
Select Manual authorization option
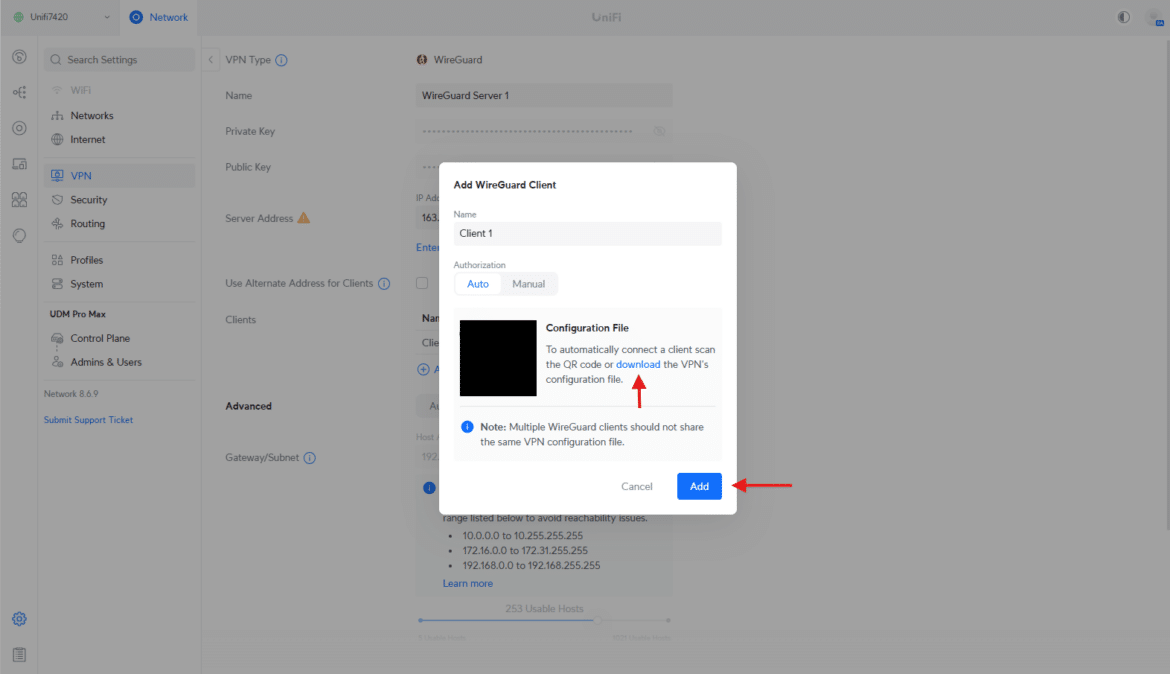[x=528, y=284]
